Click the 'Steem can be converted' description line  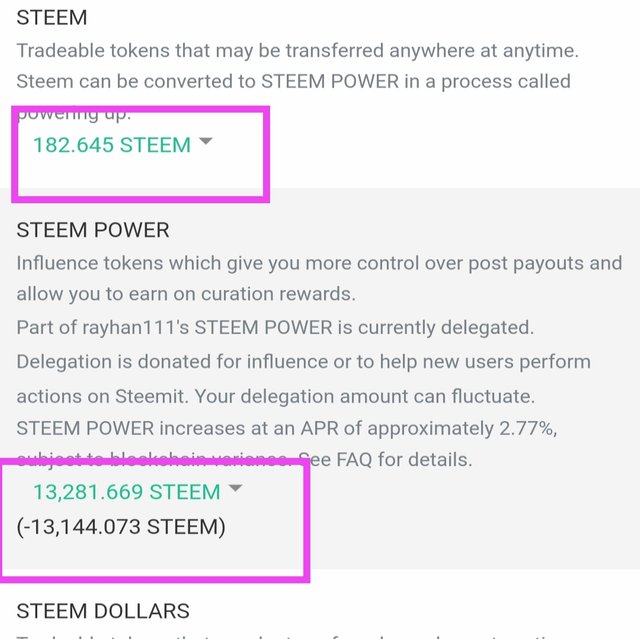[293, 82]
